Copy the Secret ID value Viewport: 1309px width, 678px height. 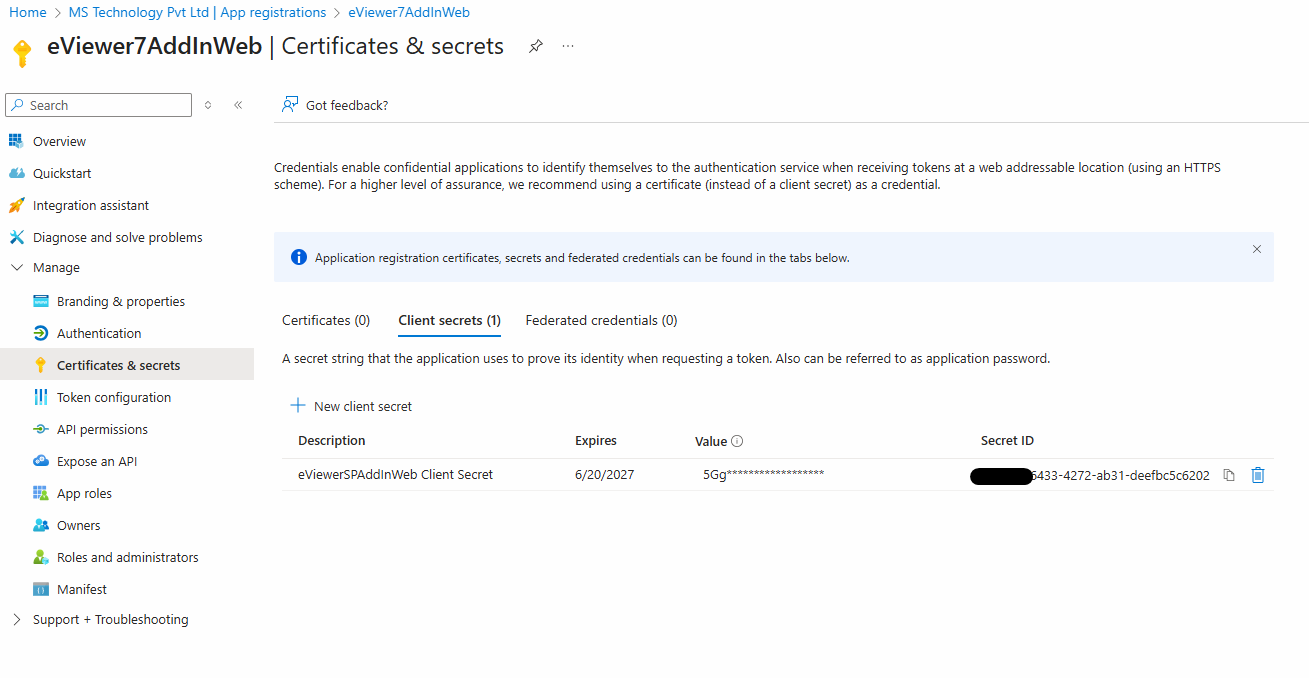(1229, 475)
